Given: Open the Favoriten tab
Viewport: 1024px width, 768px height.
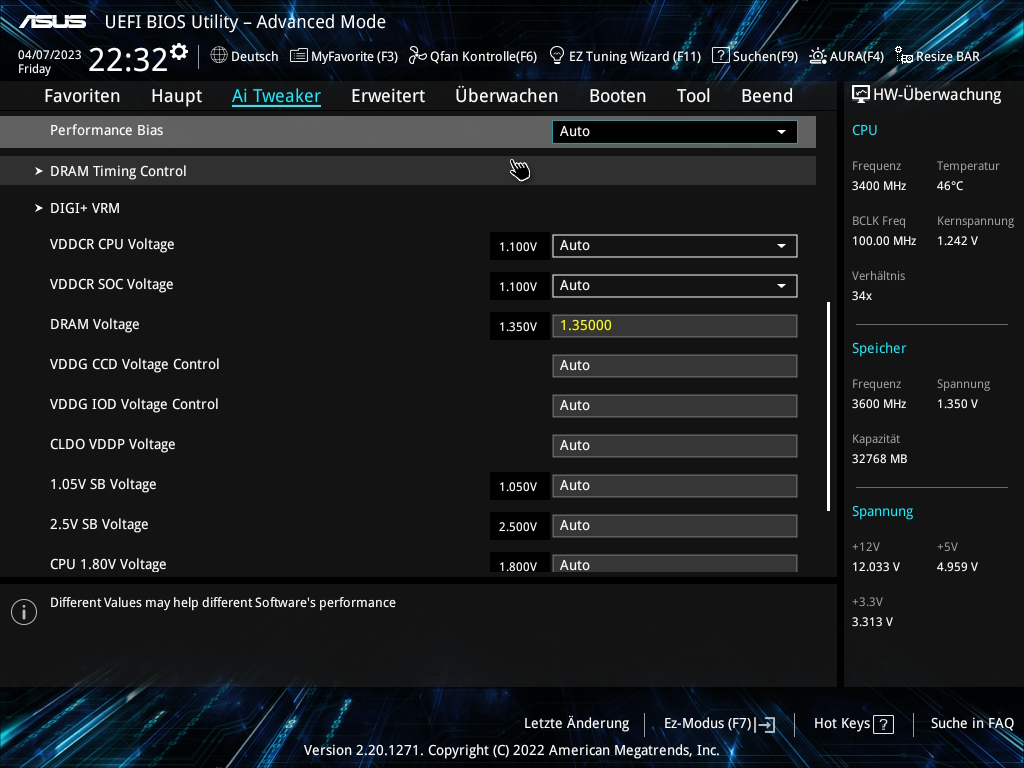Looking at the screenshot, I should point(82,96).
